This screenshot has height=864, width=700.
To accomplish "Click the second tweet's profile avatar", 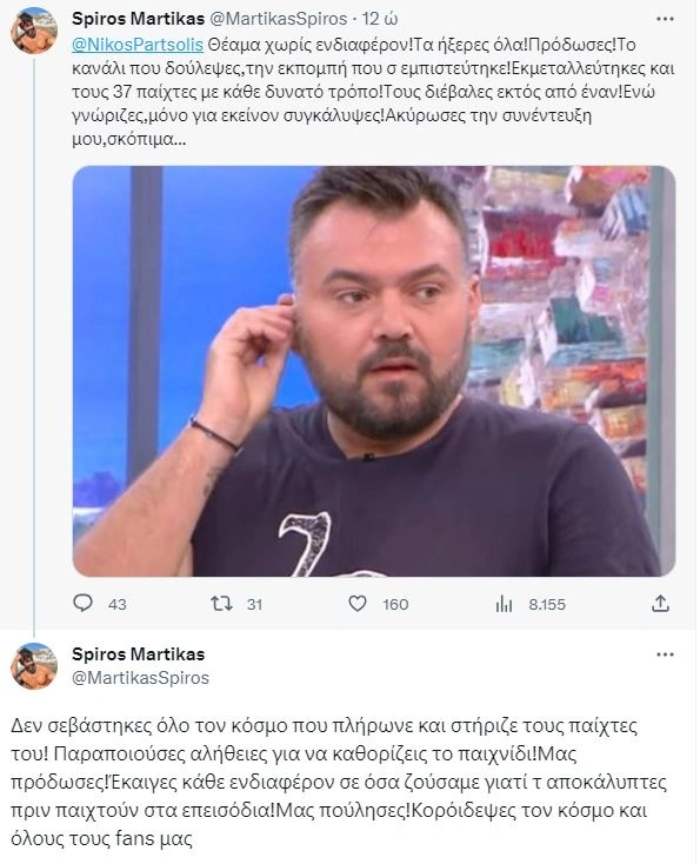I will (34, 665).
